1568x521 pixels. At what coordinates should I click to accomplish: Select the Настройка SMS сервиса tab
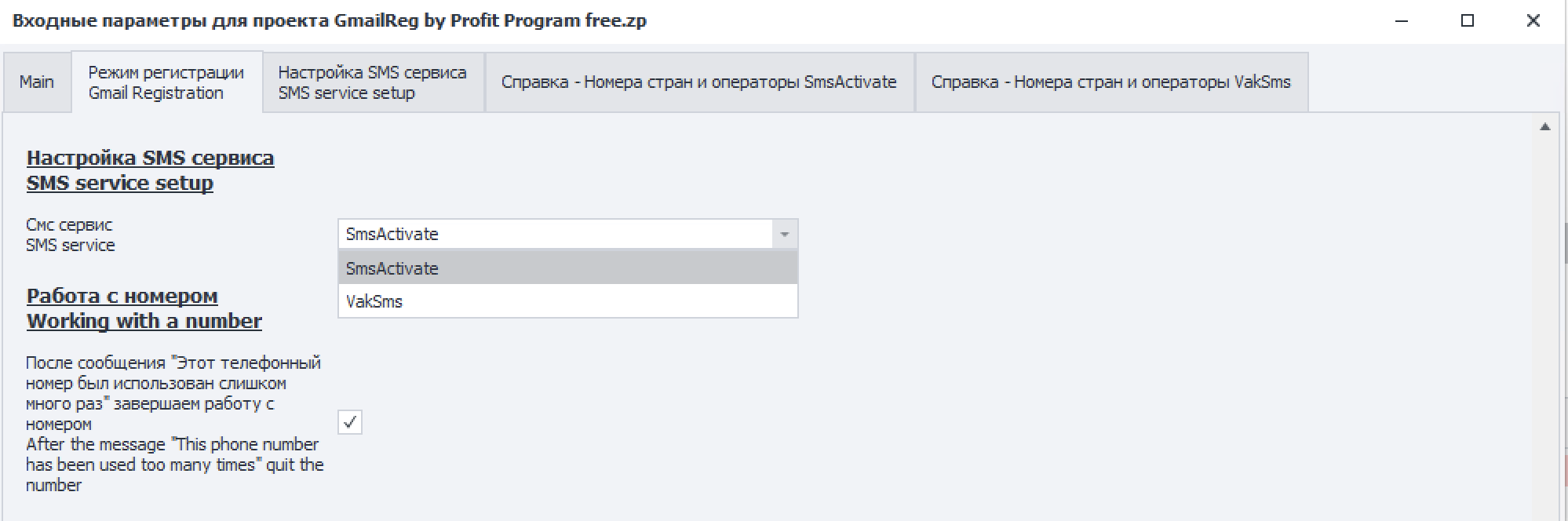[373, 82]
